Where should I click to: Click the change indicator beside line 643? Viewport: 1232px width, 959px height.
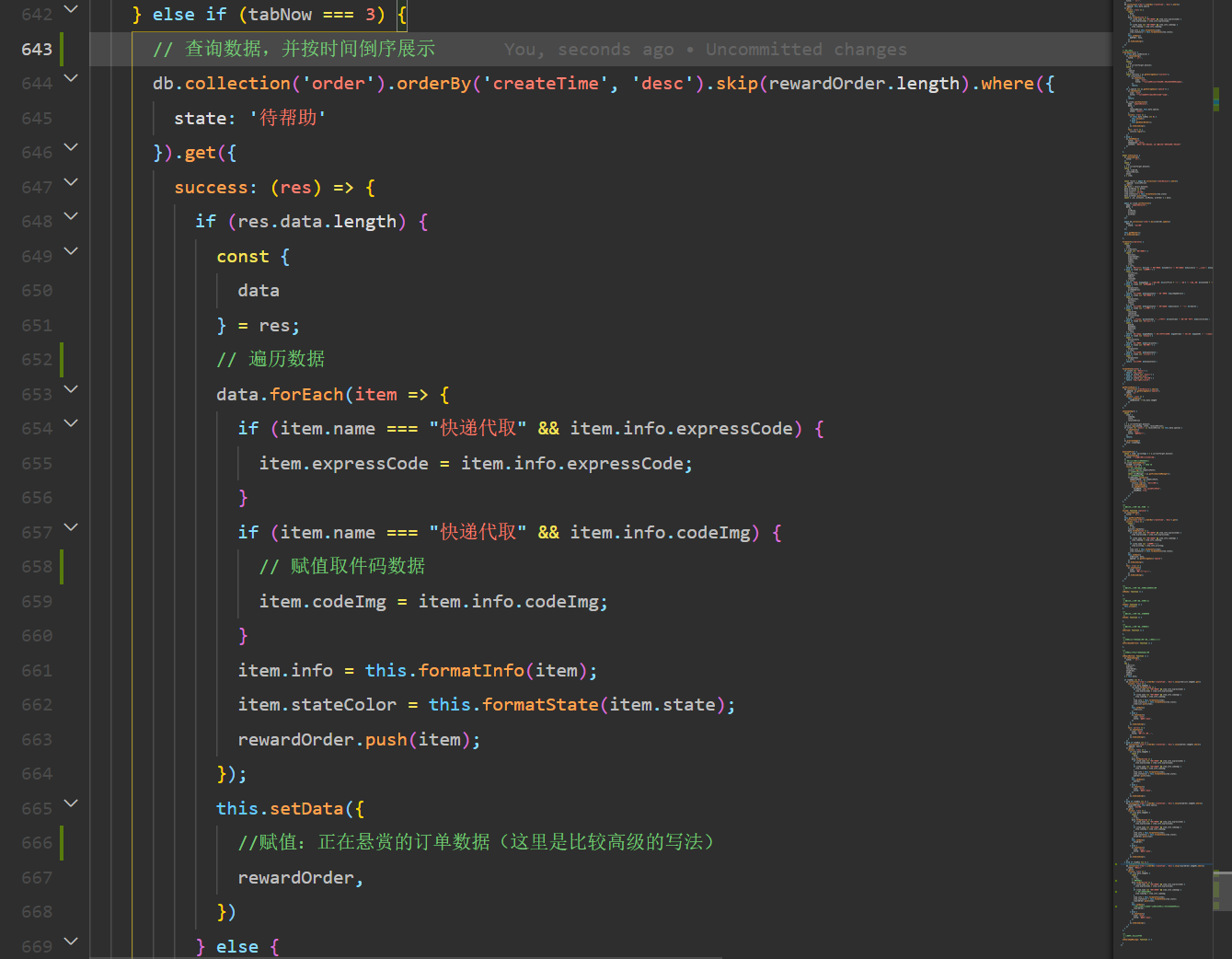click(61, 48)
